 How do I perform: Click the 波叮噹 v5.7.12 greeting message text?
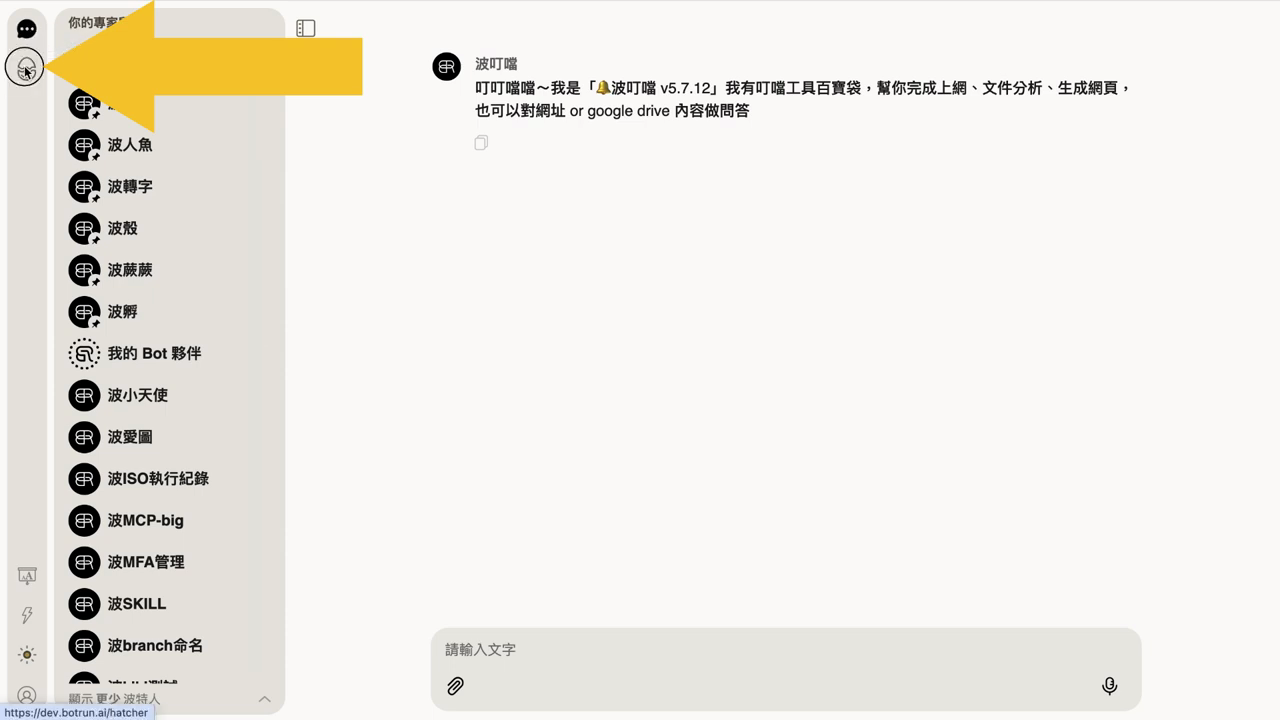(804, 99)
